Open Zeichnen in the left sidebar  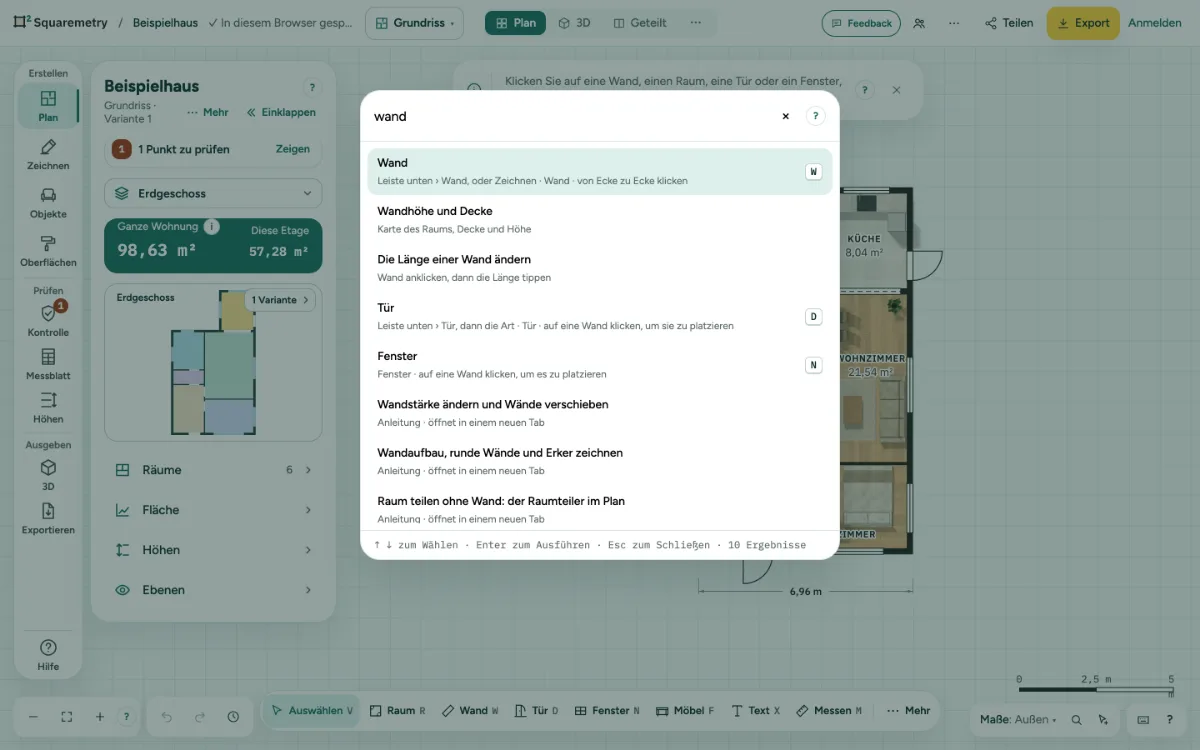point(48,155)
